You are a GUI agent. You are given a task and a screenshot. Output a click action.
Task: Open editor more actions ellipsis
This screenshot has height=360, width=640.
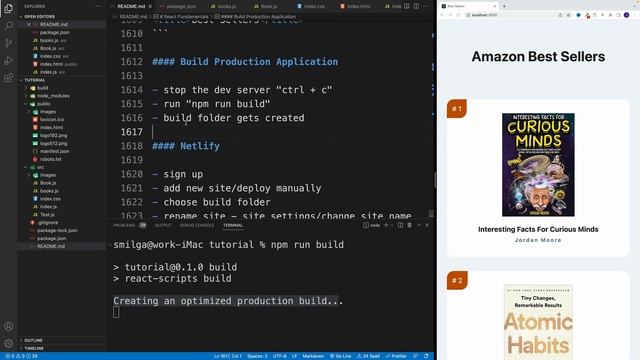[426, 7]
